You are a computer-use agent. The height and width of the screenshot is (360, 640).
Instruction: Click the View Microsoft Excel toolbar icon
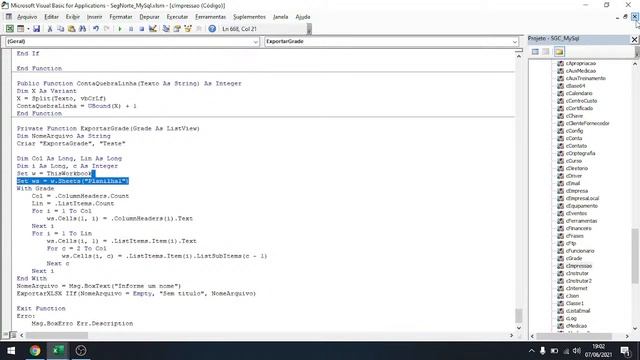click(x=10, y=29)
